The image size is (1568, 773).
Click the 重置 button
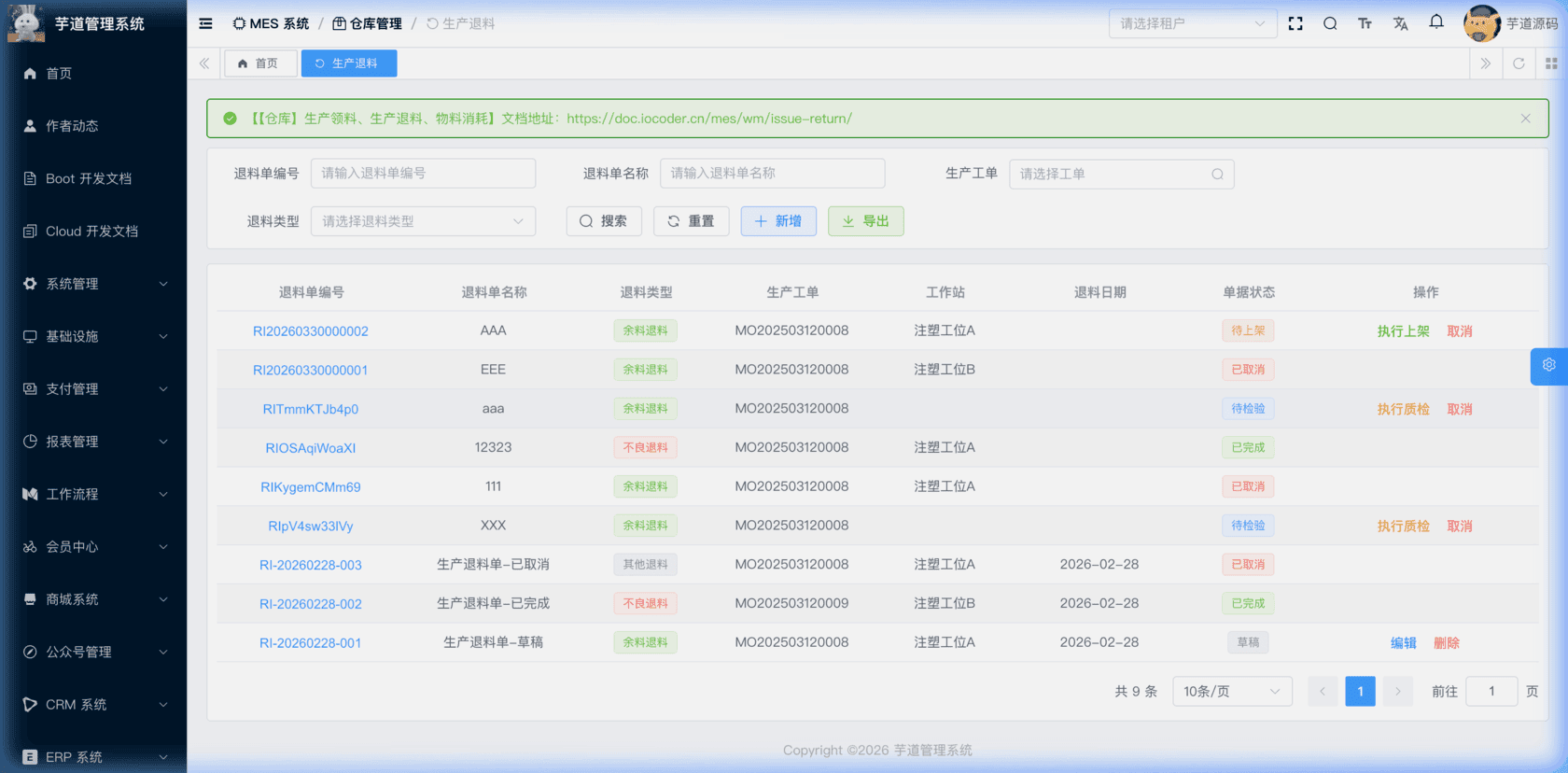tap(692, 221)
